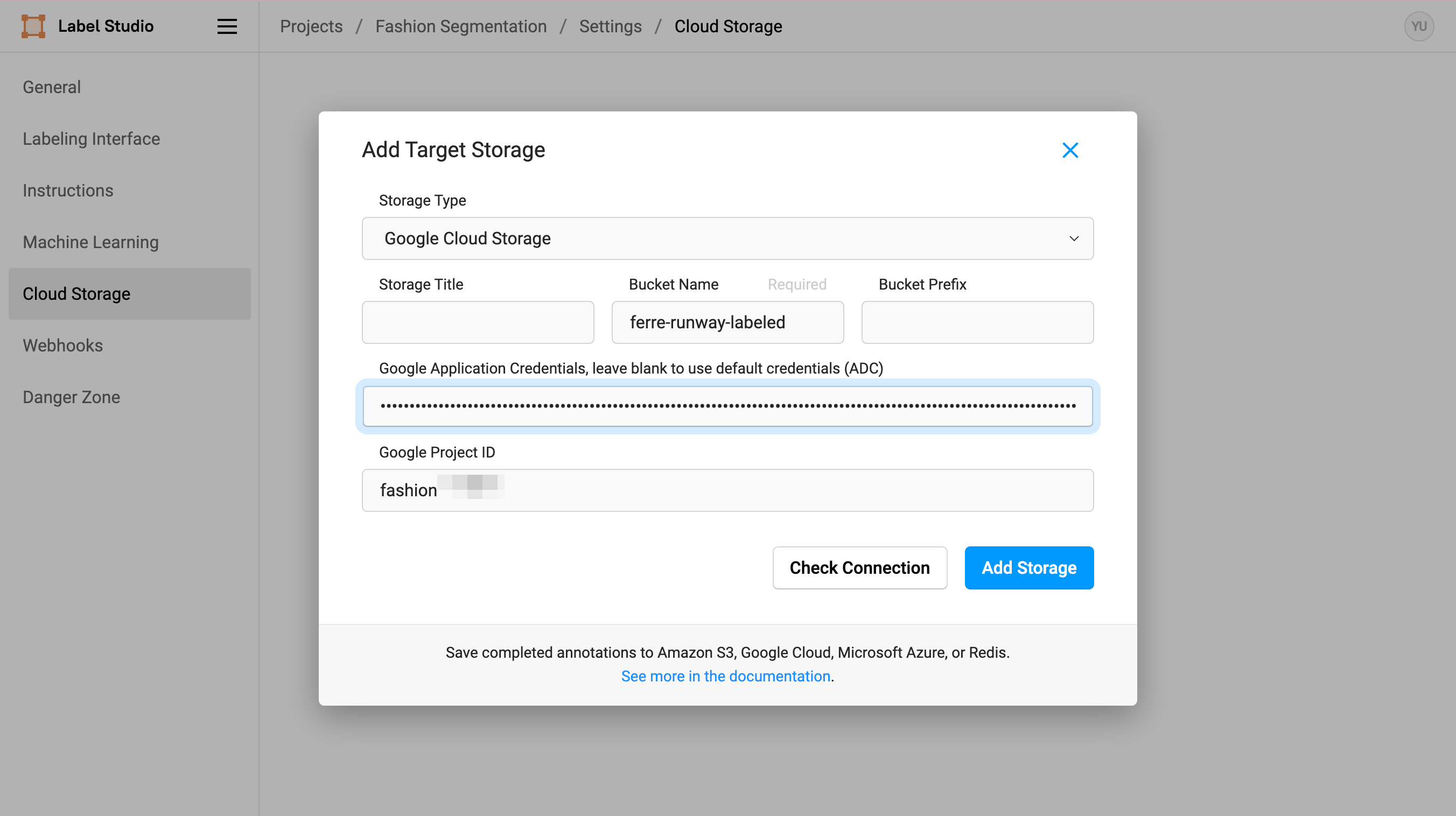Click the Google Project ID field
This screenshot has width=1456, height=816.
727,490
